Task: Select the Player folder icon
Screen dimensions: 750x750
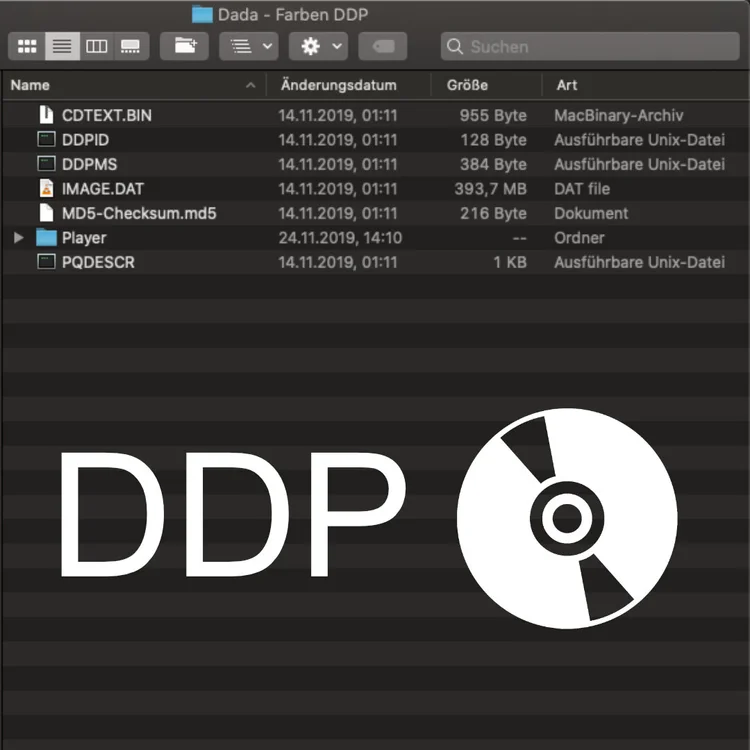Action: (x=46, y=237)
